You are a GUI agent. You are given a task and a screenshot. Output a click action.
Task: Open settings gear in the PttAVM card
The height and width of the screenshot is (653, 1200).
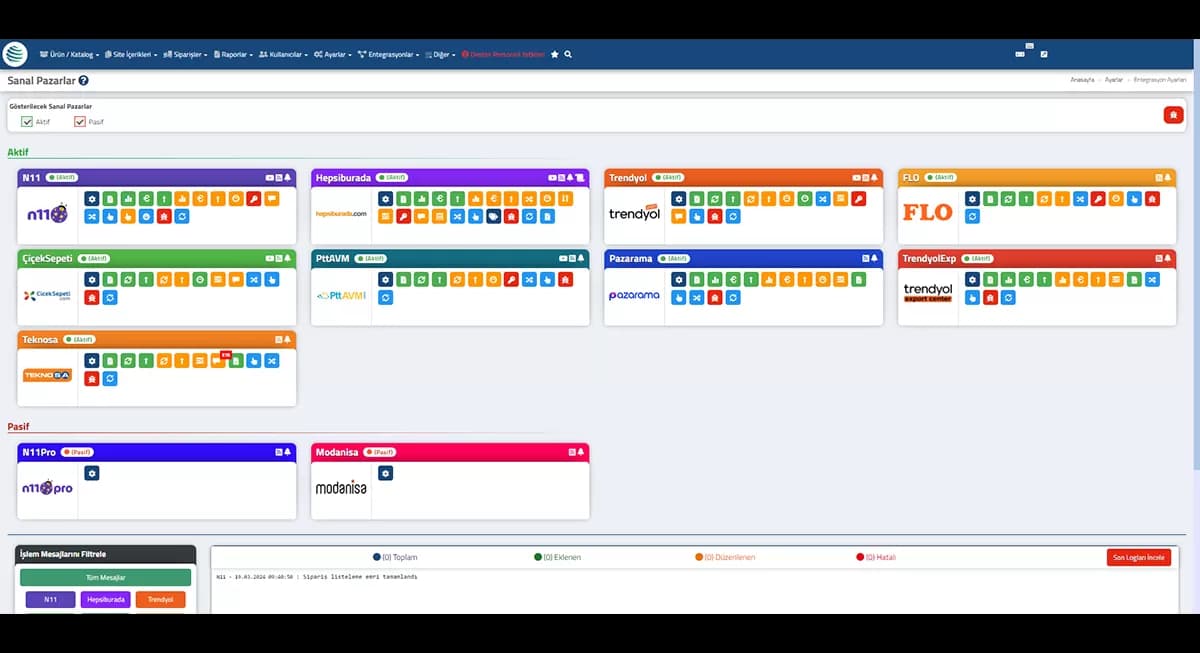[385, 279]
